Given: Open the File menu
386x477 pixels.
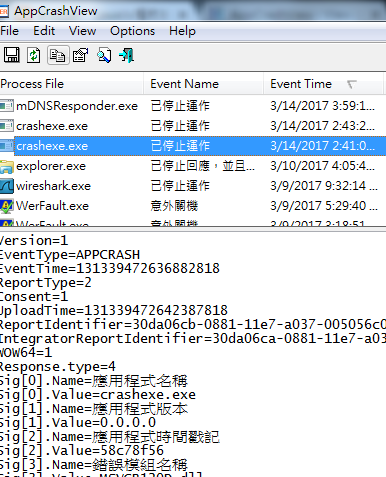Looking at the screenshot, I should pyautogui.click(x=9, y=31).
